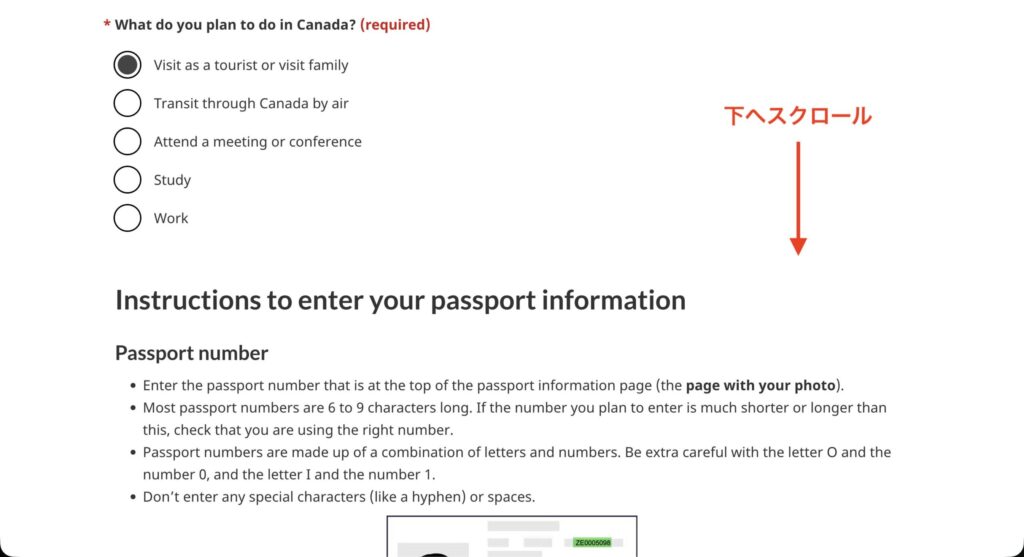This screenshot has height=557, width=1024.
Task: Click the 'Visit as a tourist or visit family' label text
Action: [251, 65]
